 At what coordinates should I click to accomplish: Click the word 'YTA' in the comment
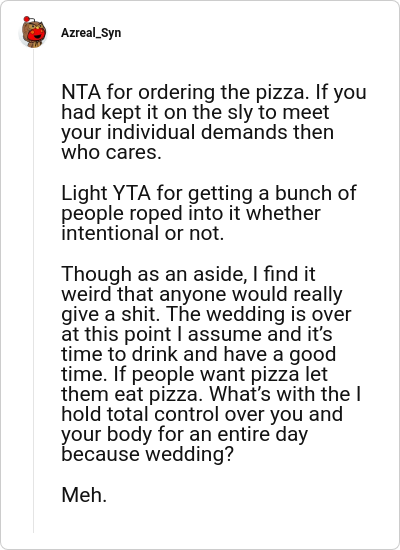(132, 193)
